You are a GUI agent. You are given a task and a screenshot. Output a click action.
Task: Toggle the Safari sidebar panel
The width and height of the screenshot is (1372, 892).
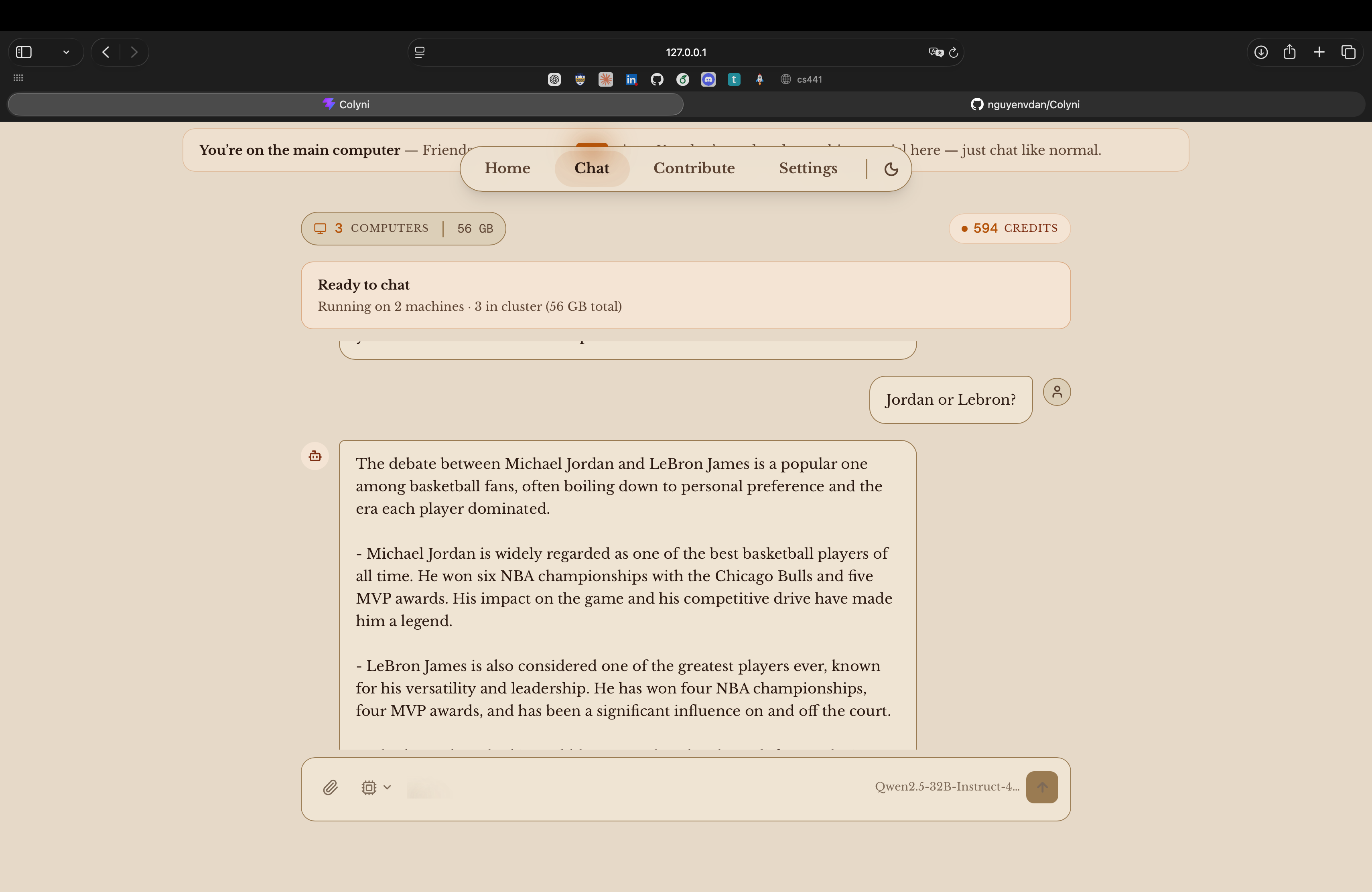tap(24, 53)
